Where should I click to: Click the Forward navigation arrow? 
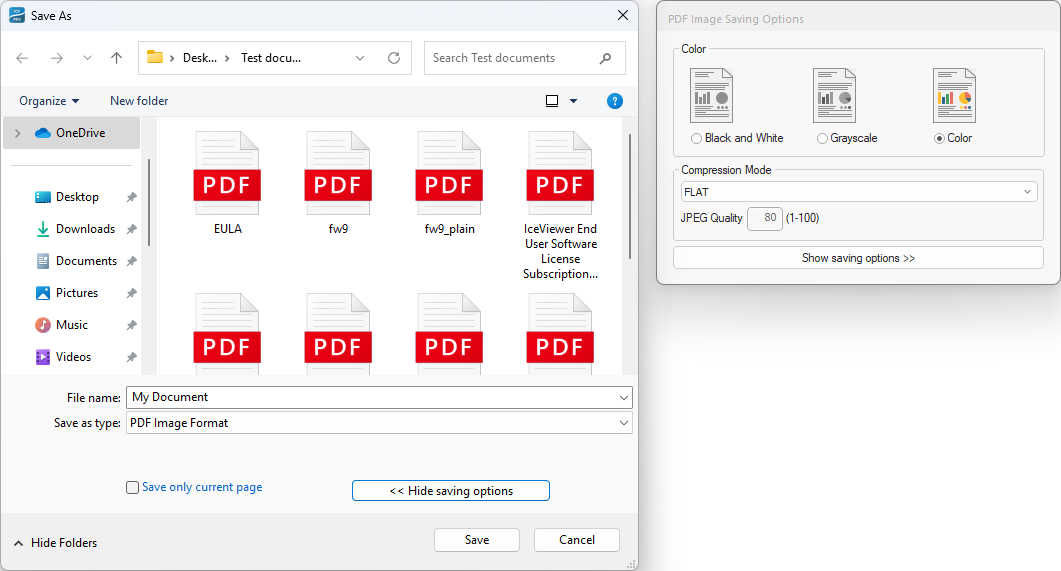pos(57,58)
